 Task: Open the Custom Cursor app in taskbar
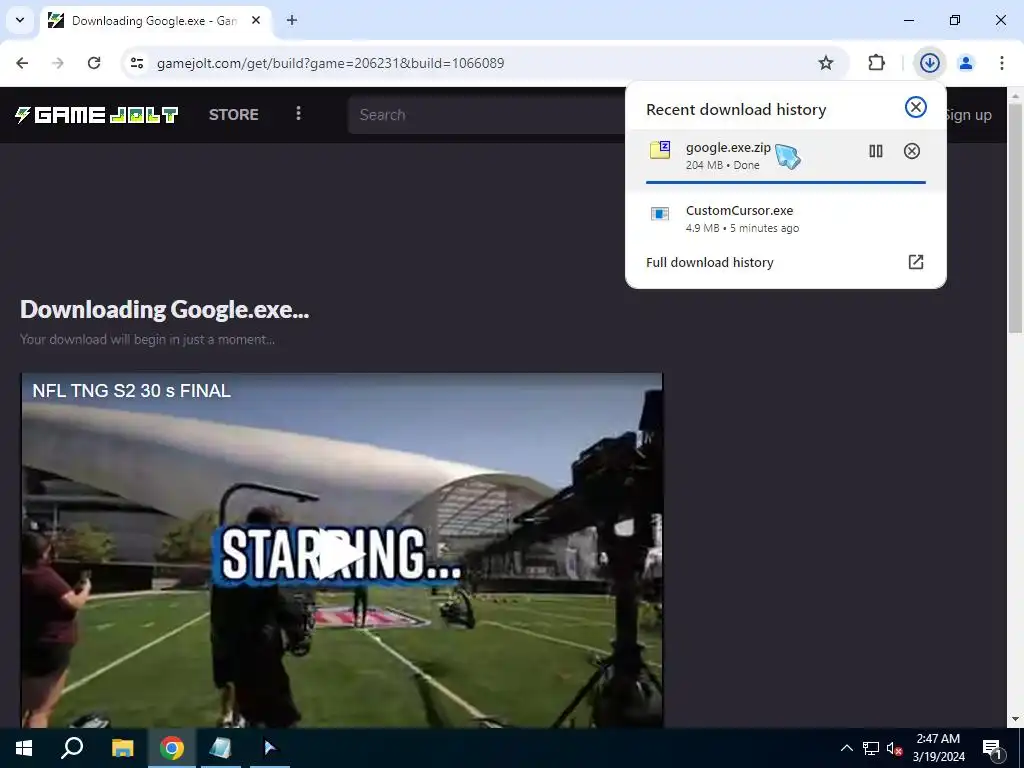[x=270, y=748]
